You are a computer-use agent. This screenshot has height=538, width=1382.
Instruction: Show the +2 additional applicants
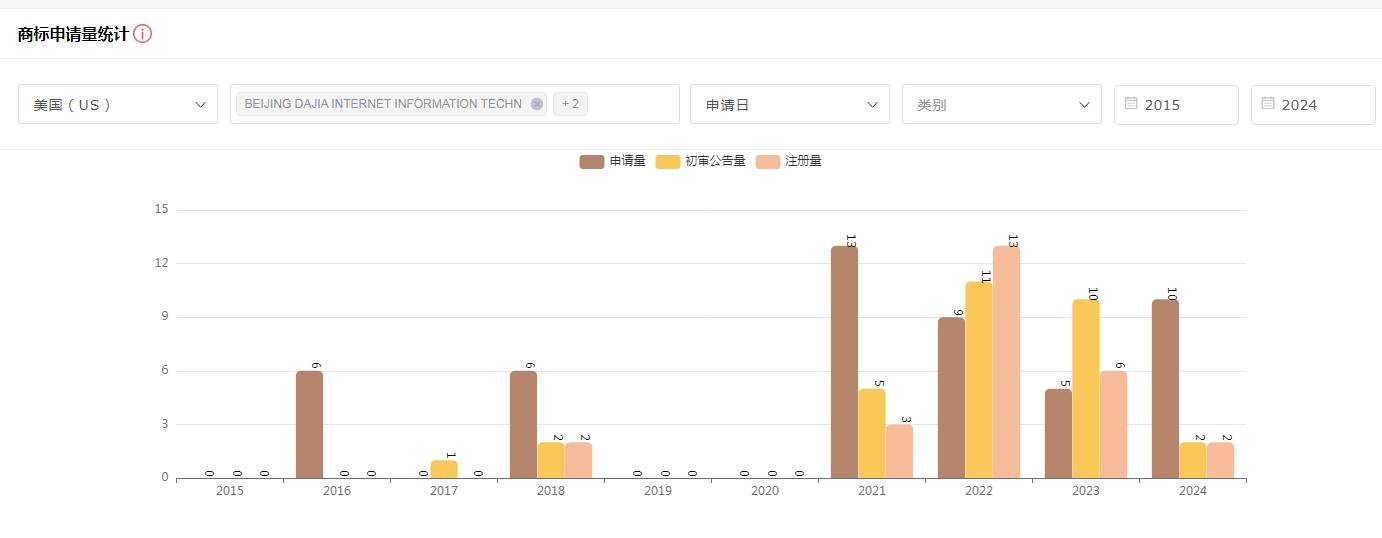[x=570, y=104]
